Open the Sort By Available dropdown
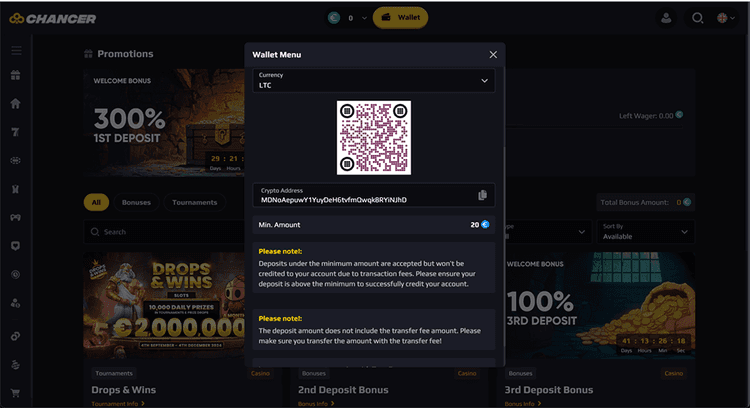 (646, 232)
